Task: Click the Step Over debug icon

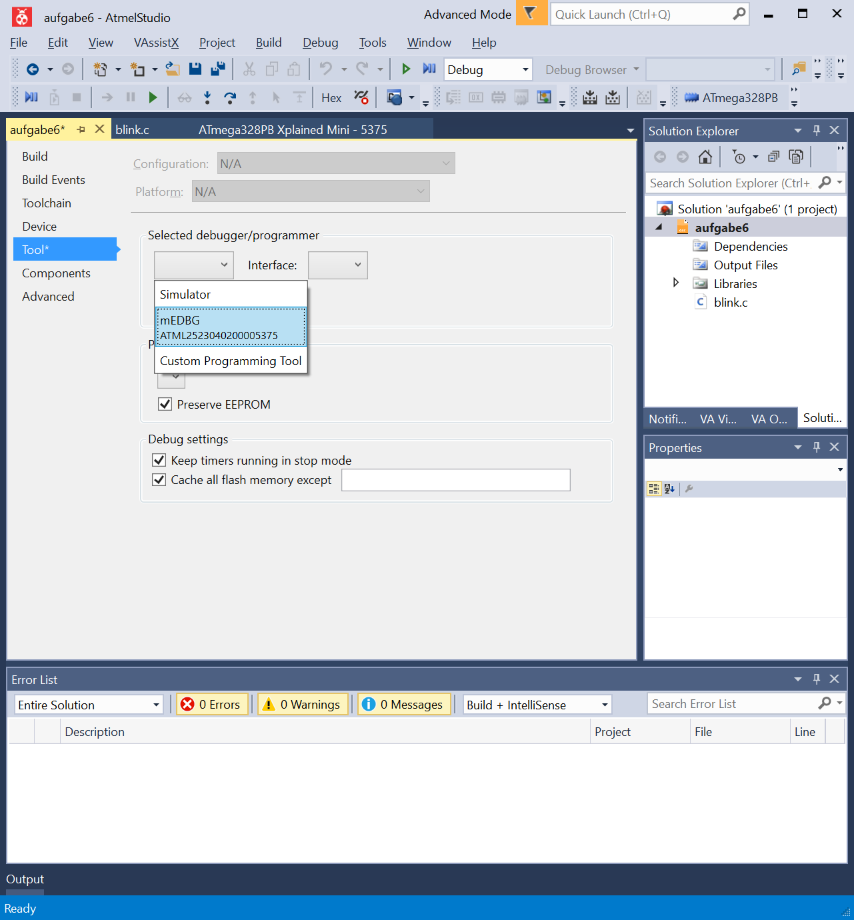Action: point(229,97)
